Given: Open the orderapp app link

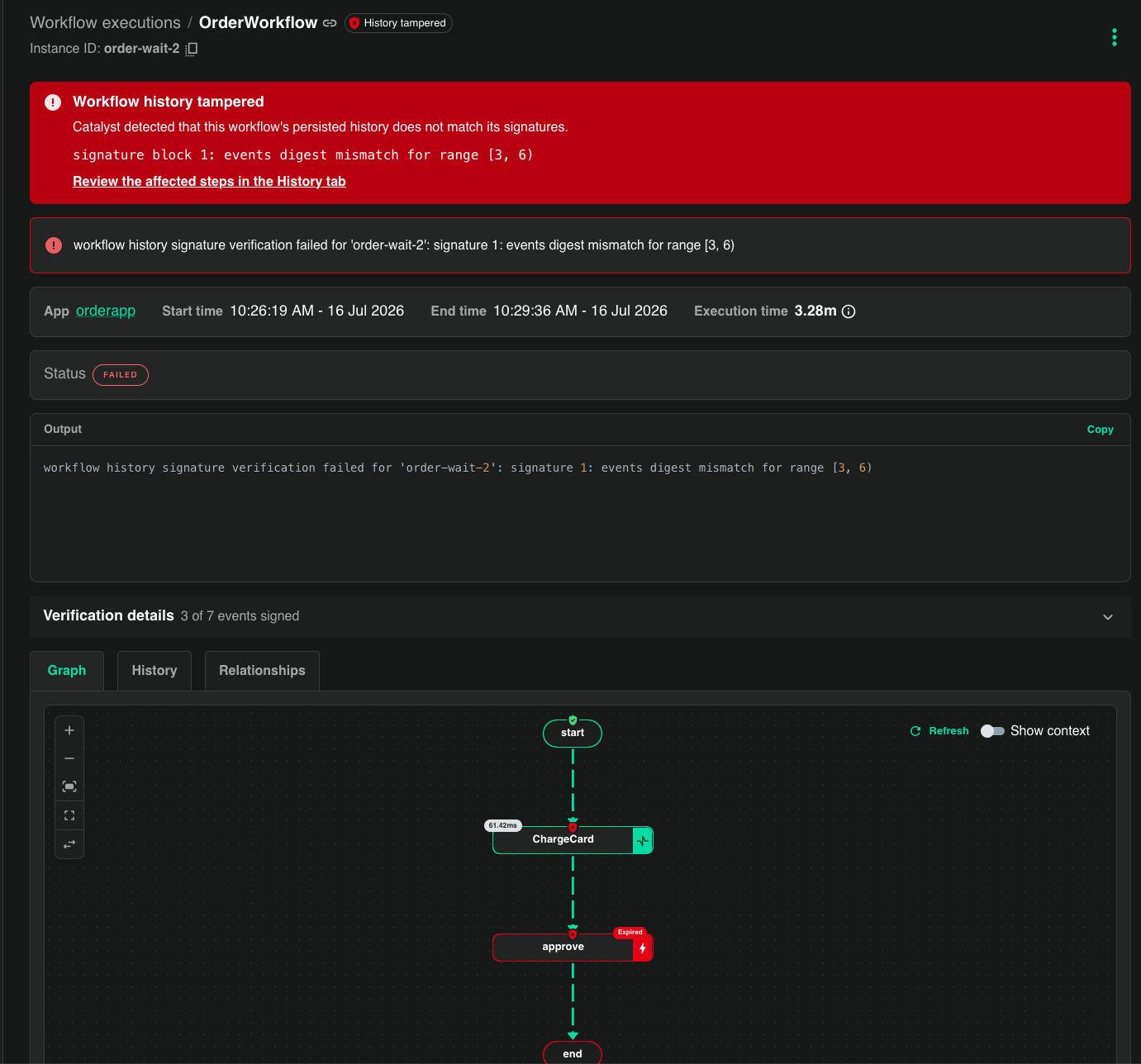Looking at the screenshot, I should click(106, 311).
